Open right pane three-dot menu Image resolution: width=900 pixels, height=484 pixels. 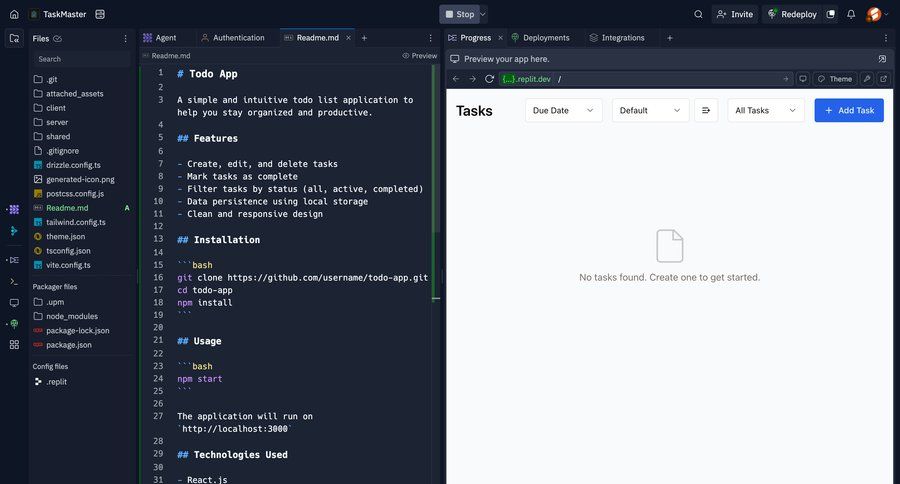click(886, 38)
